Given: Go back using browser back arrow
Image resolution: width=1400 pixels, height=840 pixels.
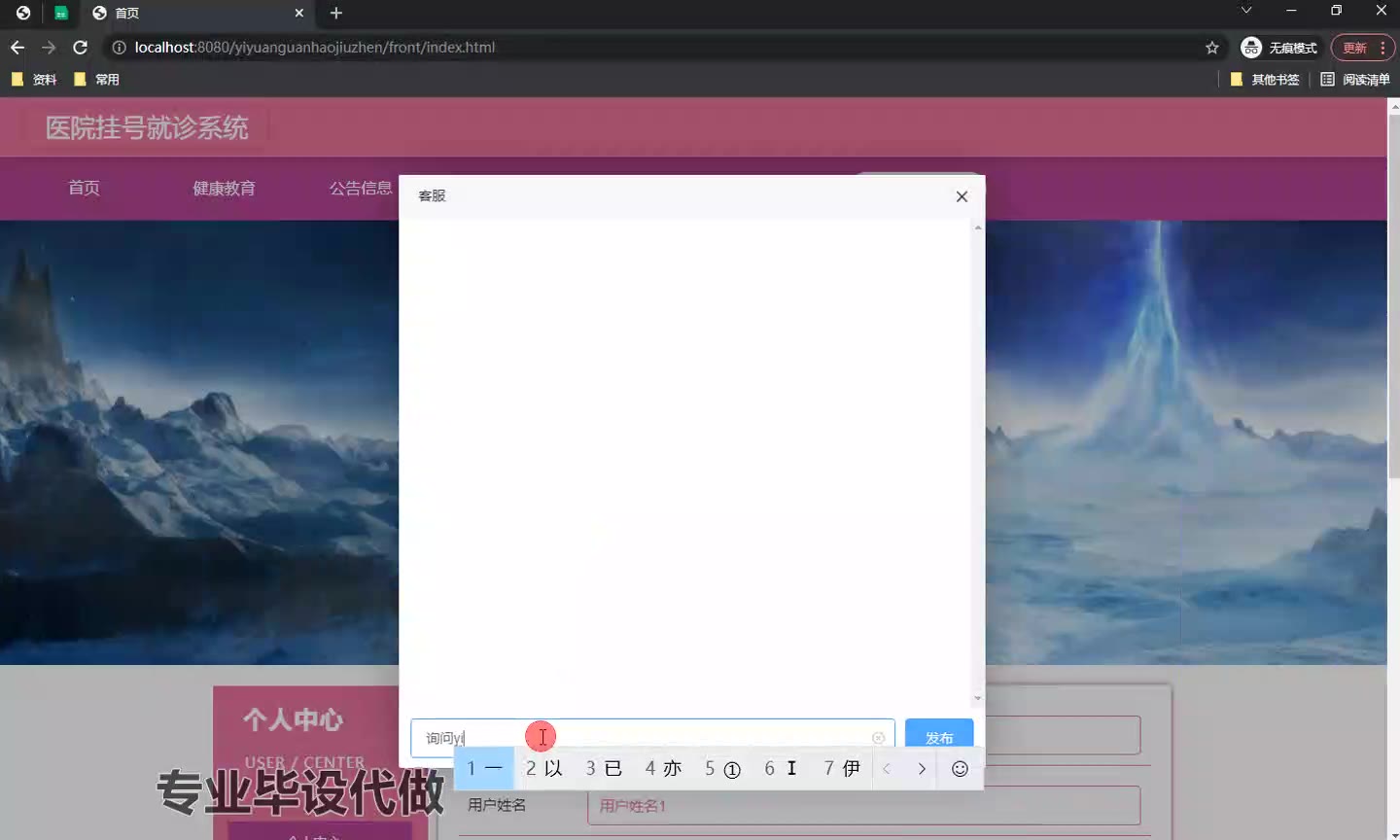Looking at the screenshot, I should click(17, 47).
